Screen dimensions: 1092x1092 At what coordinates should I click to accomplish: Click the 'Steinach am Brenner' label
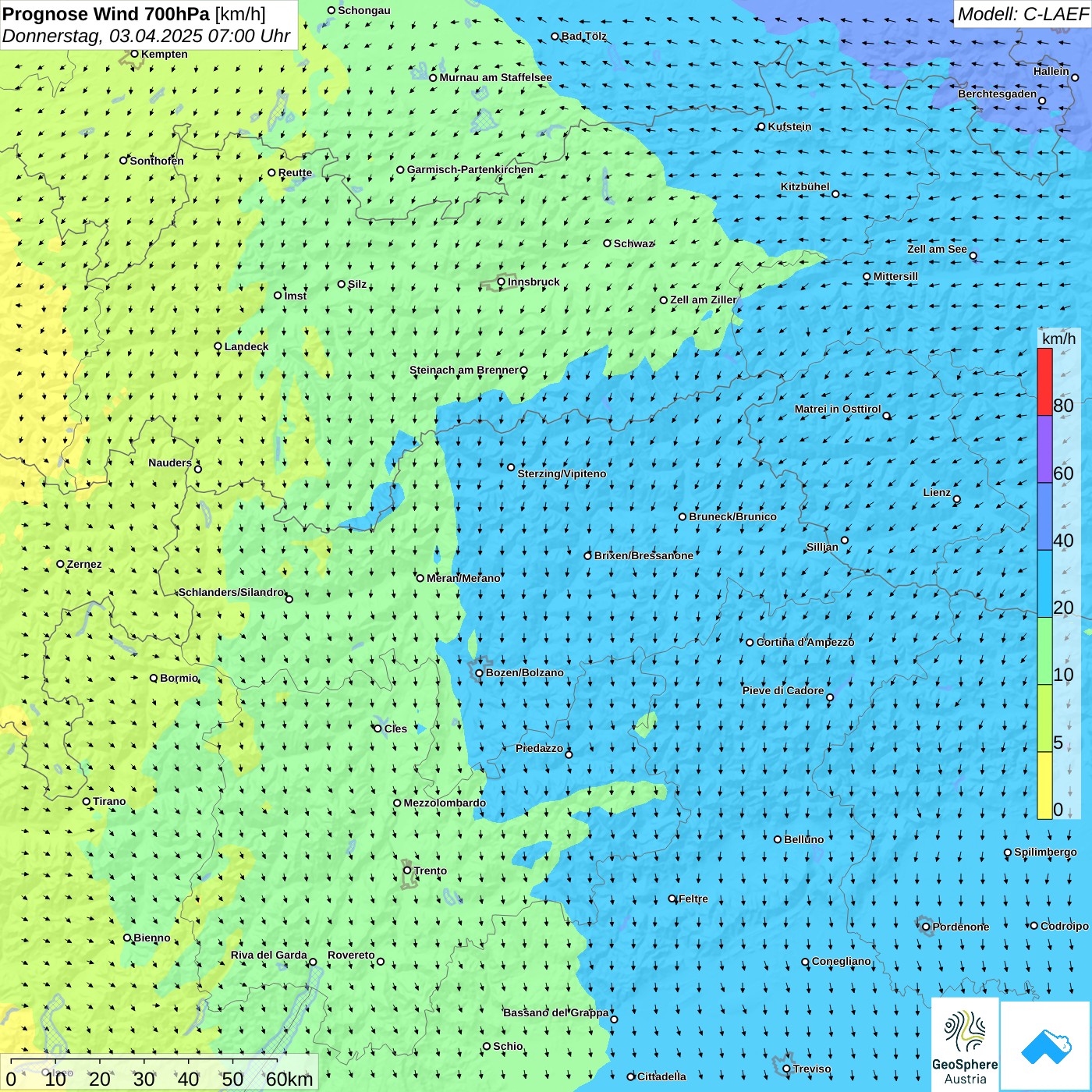coord(464,370)
